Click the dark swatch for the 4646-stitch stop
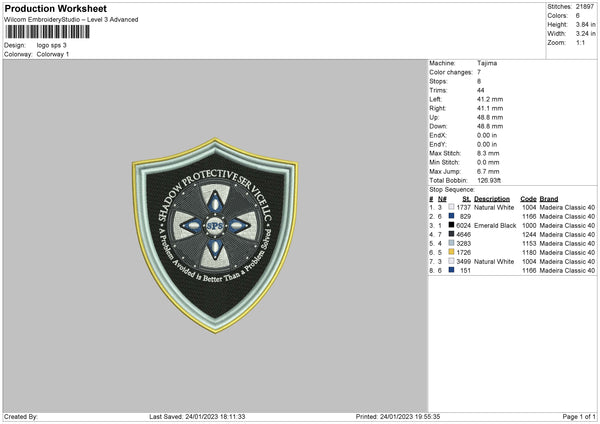The width and height of the screenshot is (600, 424). tap(452, 234)
